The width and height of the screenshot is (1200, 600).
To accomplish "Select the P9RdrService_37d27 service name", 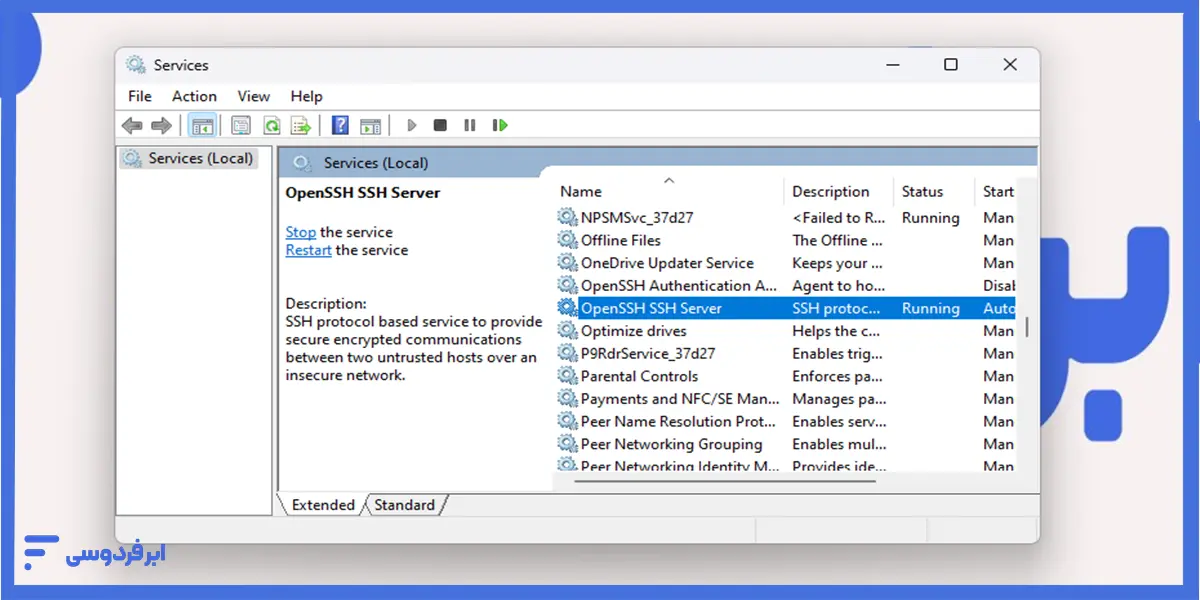I will (x=648, y=353).
